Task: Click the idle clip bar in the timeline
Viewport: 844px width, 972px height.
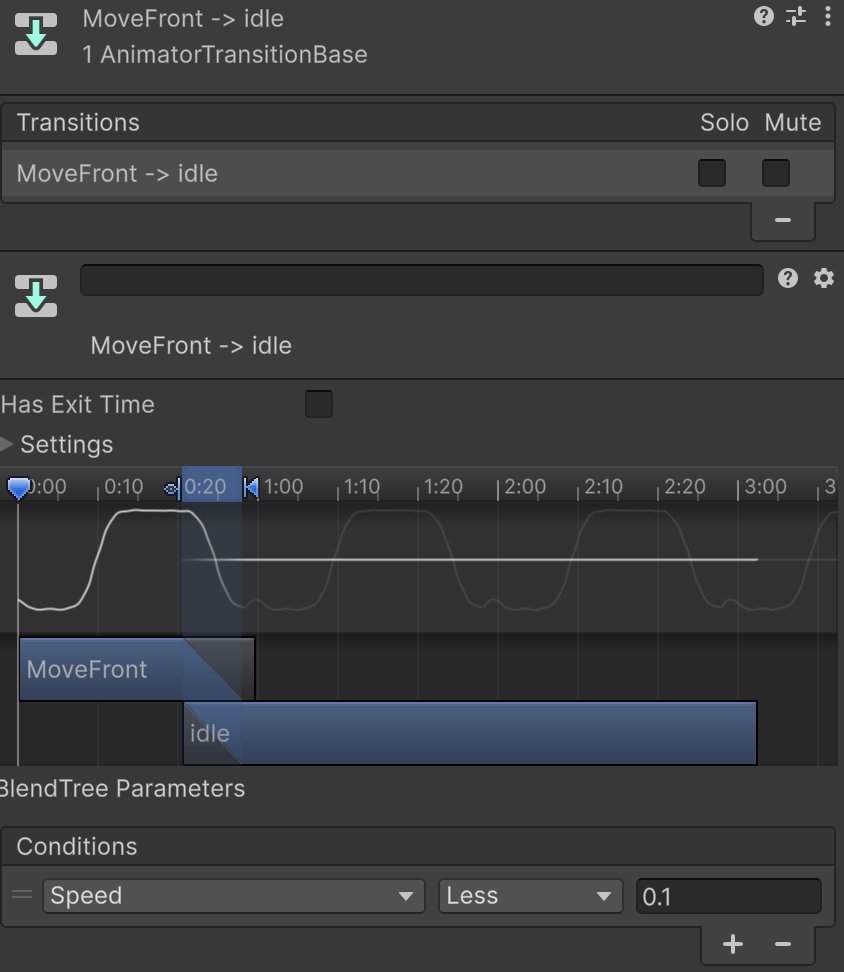Action: 470,733
